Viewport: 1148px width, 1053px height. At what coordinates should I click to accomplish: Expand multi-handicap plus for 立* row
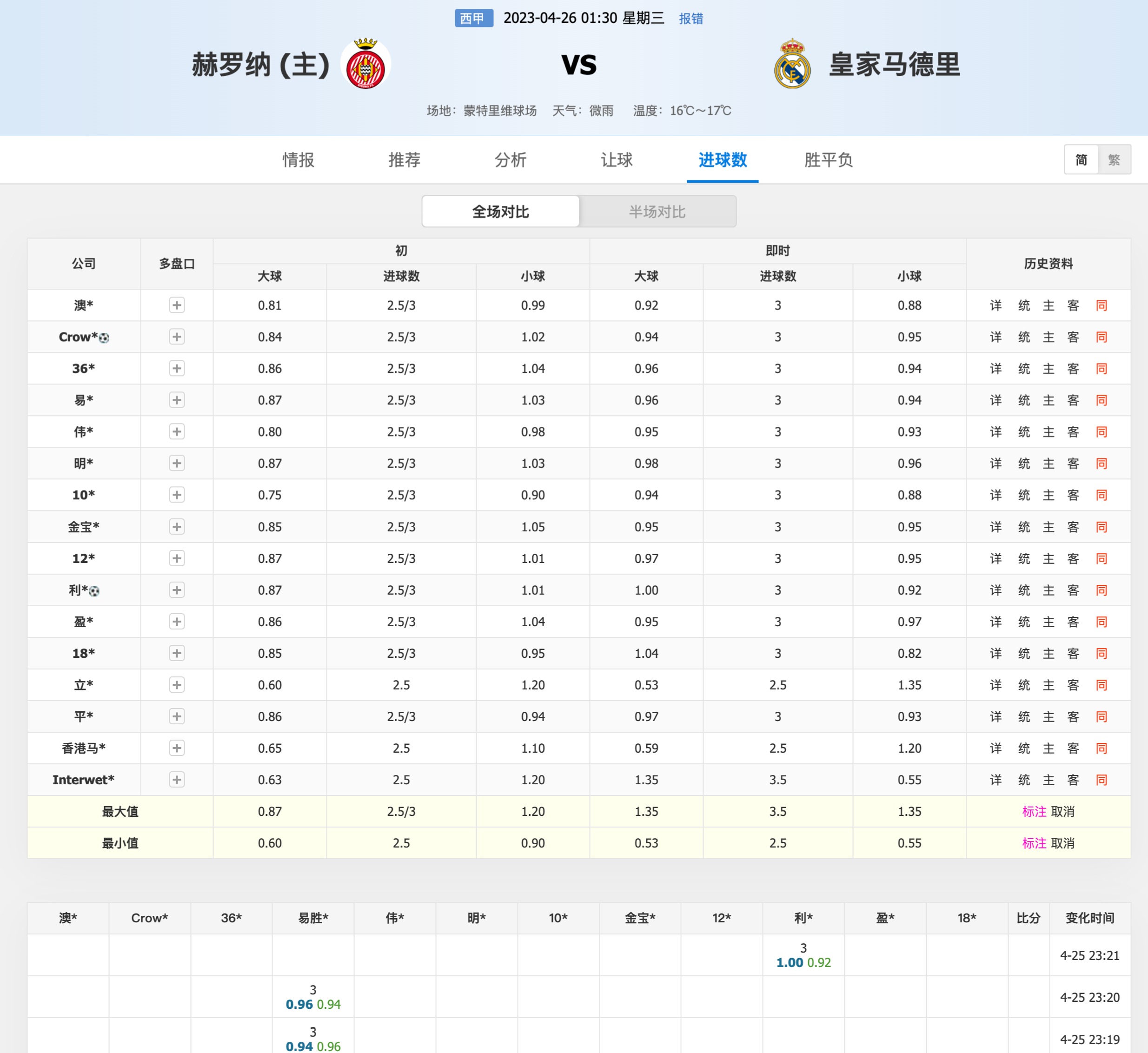click(177, 685)
